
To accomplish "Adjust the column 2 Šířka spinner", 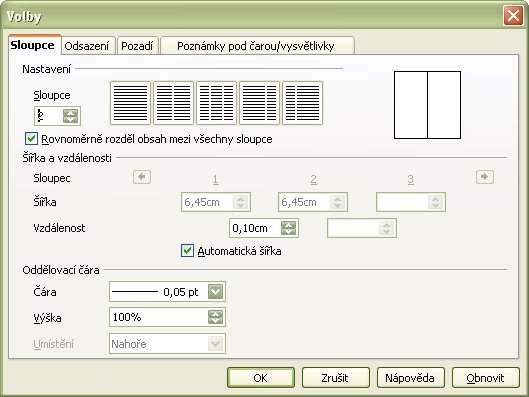I will 338,202.
